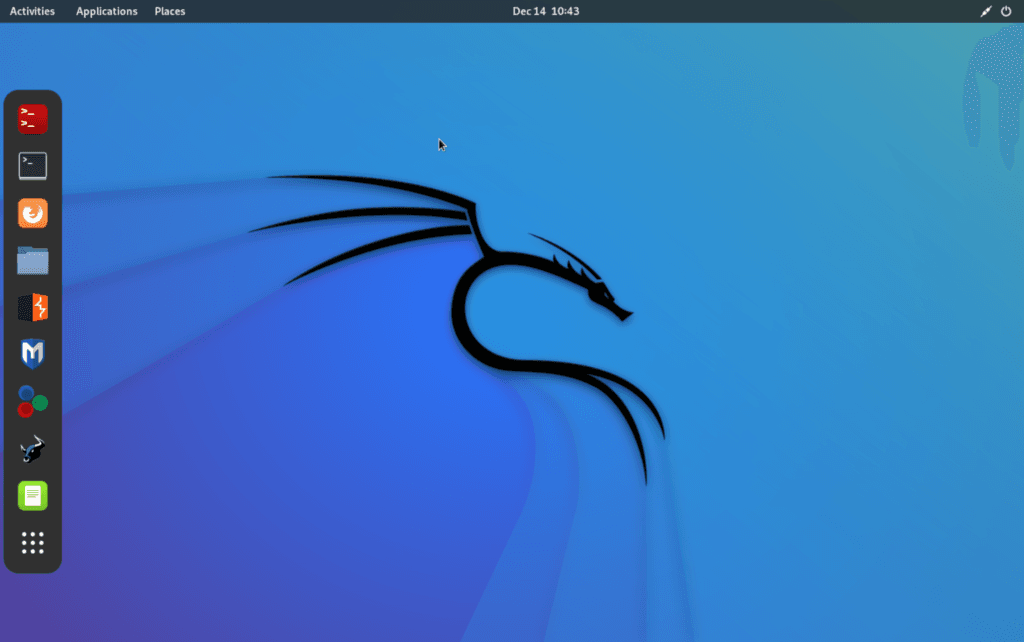This screenshot has width=1024, height=642.
Task: Launch the dark terminal emulator in the dock
Action: pyautogui.click(x=32, y=166)
